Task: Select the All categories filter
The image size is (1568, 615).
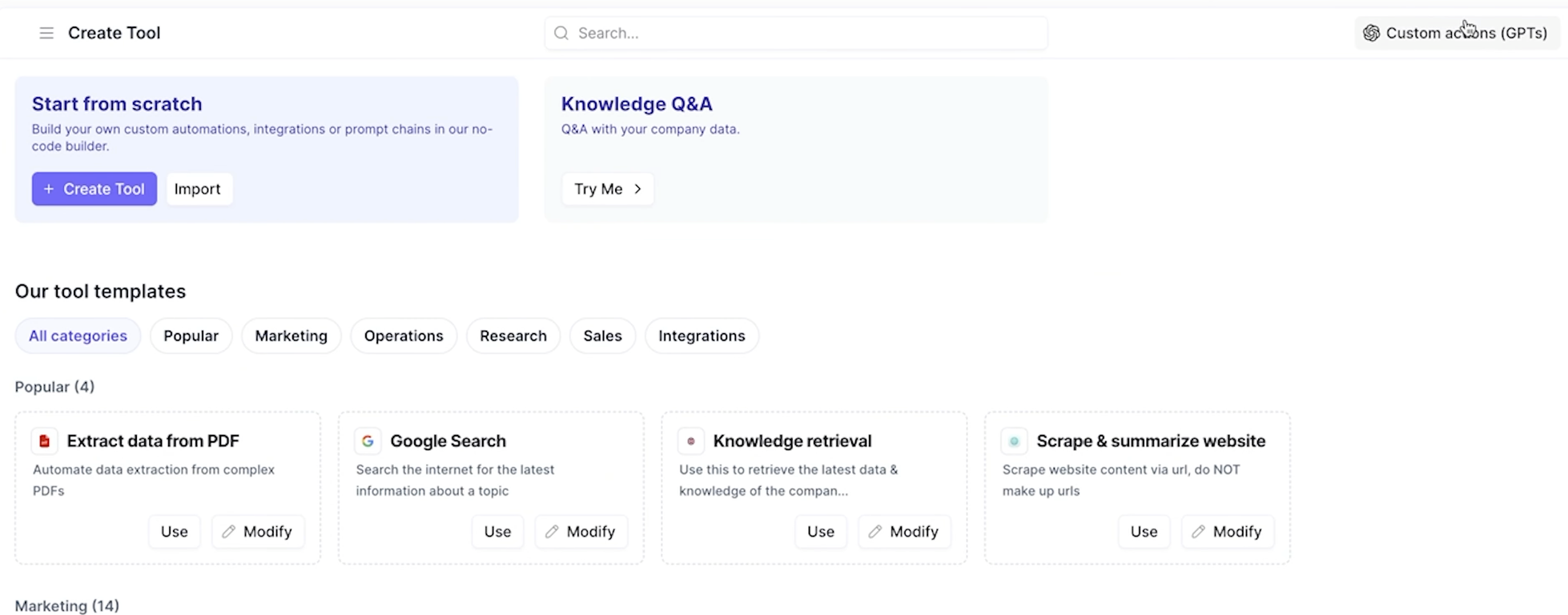Action: coord(78,336)
